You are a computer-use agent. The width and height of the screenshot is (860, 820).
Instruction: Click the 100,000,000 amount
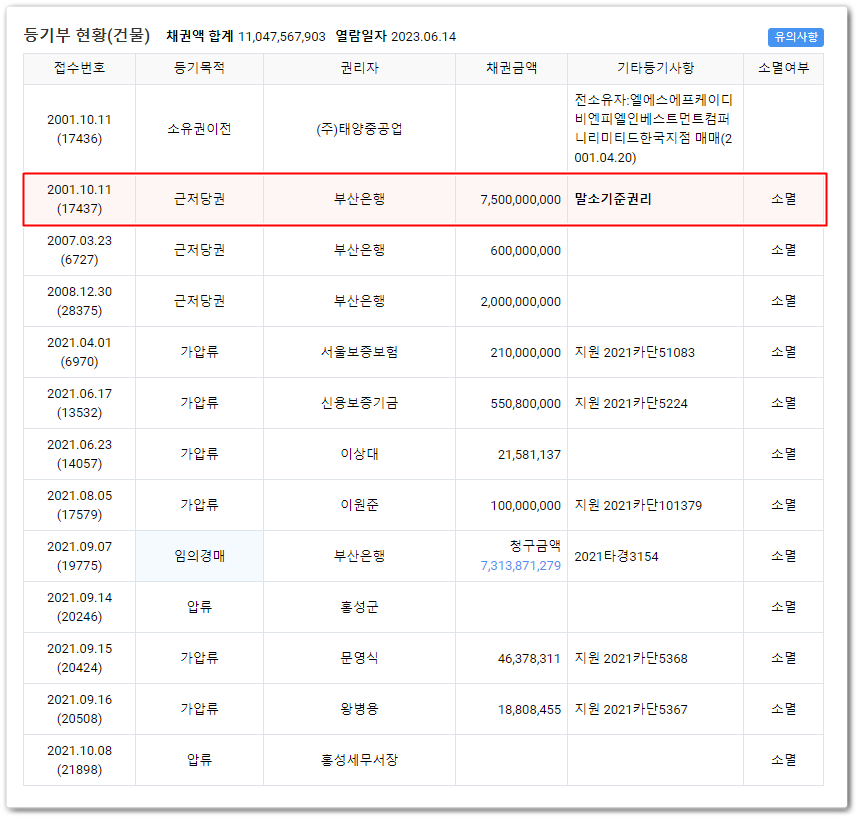click(525, 506)
